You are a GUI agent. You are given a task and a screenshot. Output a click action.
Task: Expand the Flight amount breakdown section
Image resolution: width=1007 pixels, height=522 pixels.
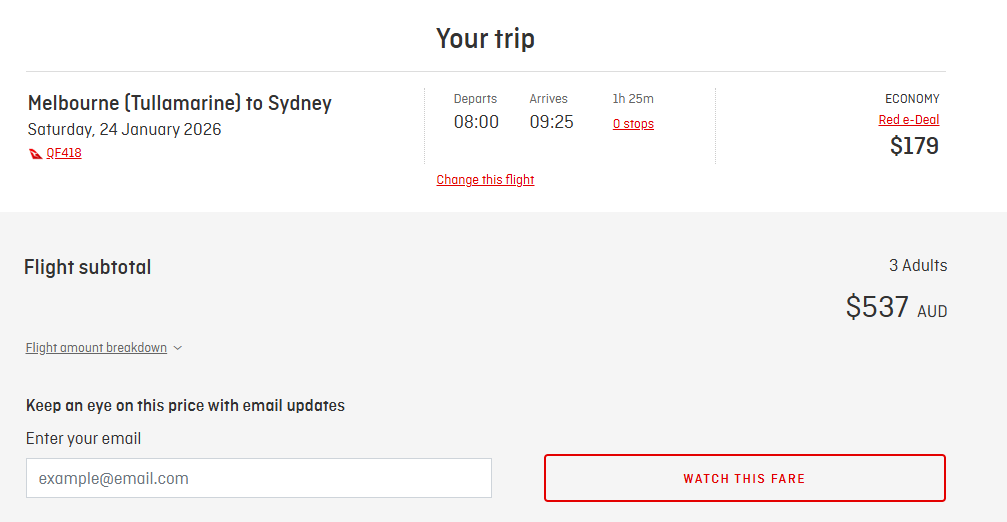[96, 348]
